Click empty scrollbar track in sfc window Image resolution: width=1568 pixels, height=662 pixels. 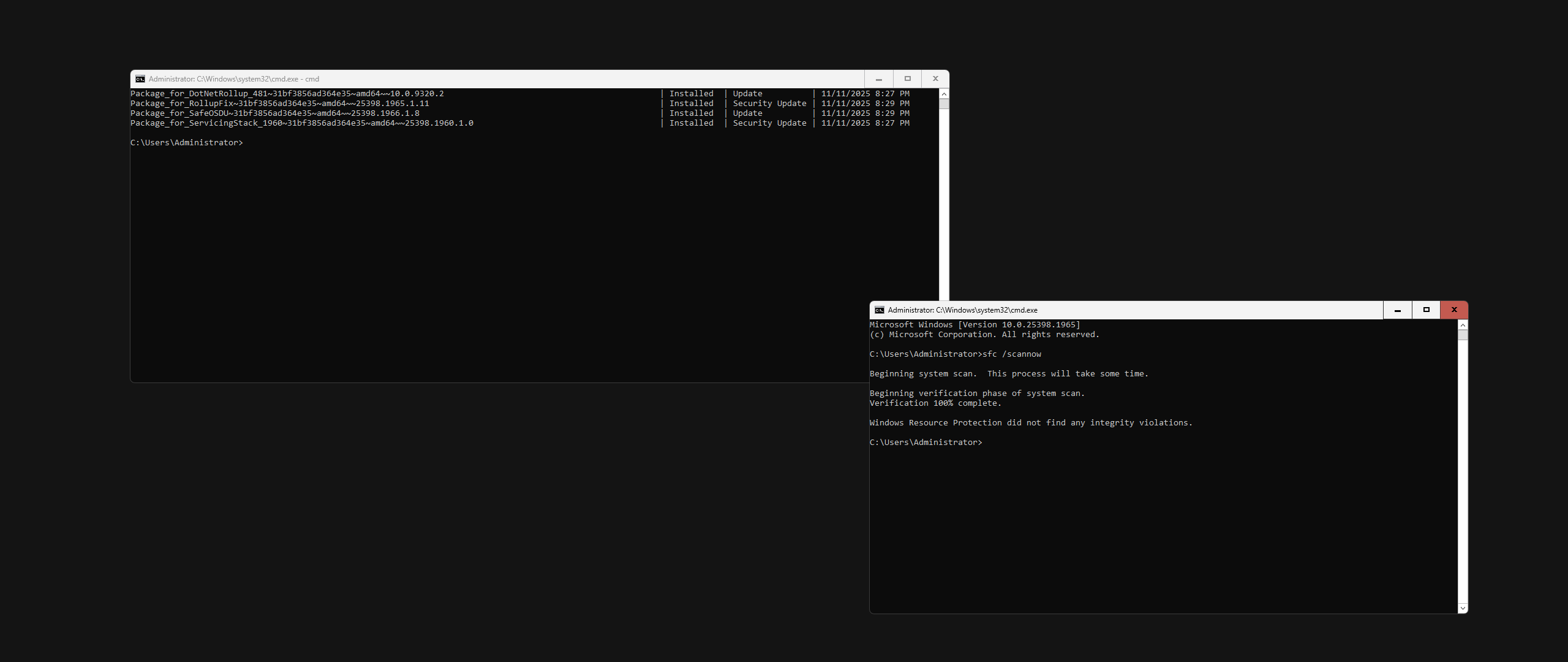pyautogui.click(x=1463, y=472)
